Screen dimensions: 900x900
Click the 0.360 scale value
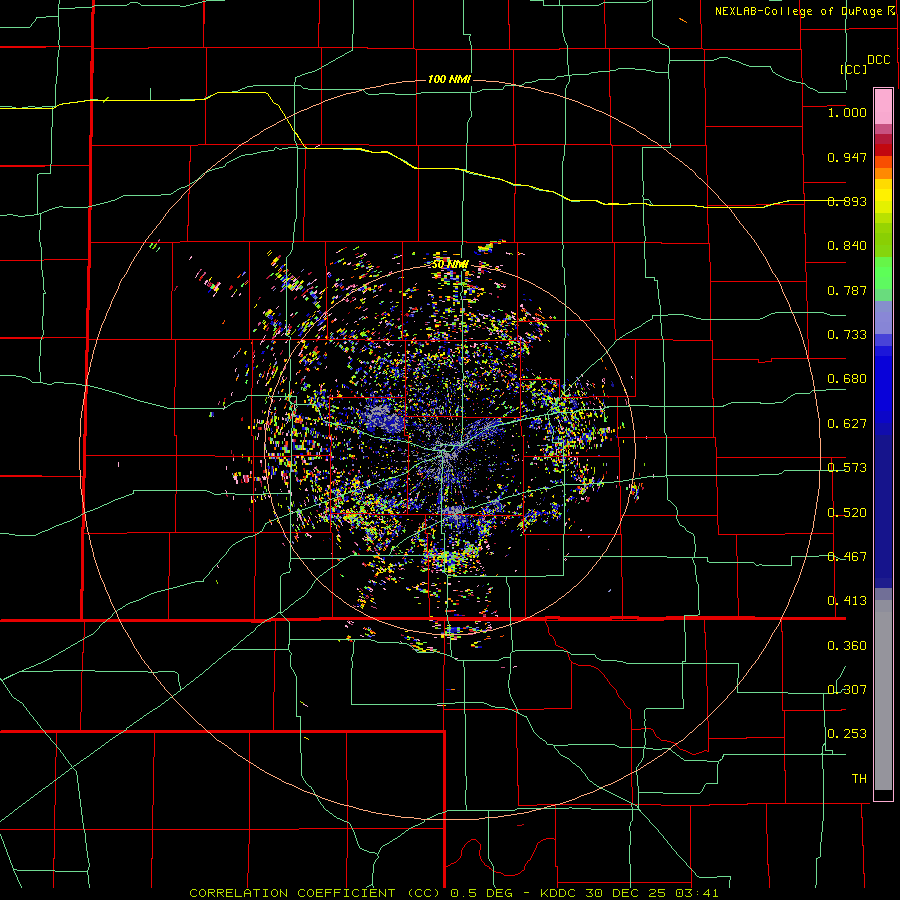pyautogui.click(x=847, y=646)
